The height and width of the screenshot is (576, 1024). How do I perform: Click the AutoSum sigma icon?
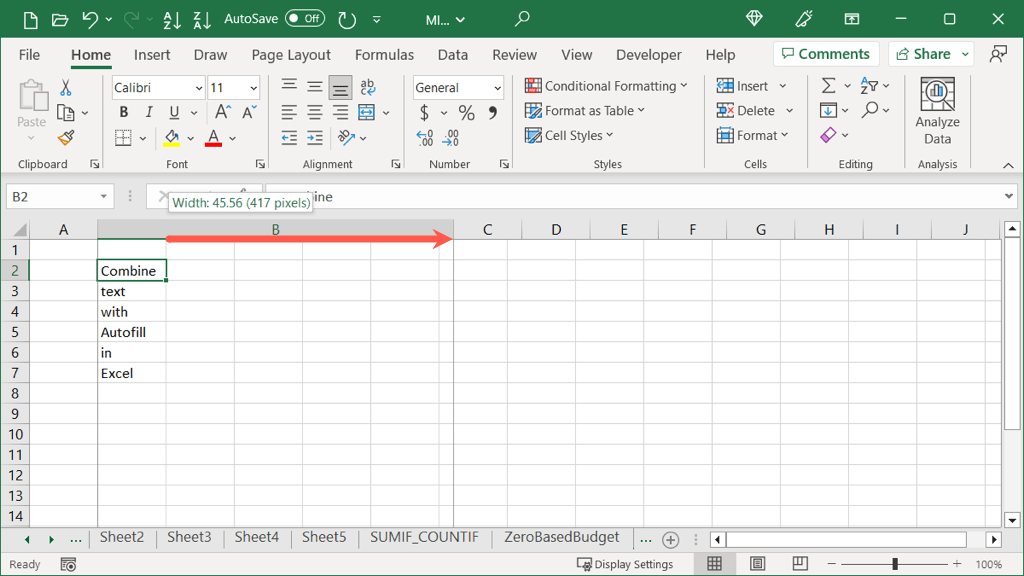828,86
